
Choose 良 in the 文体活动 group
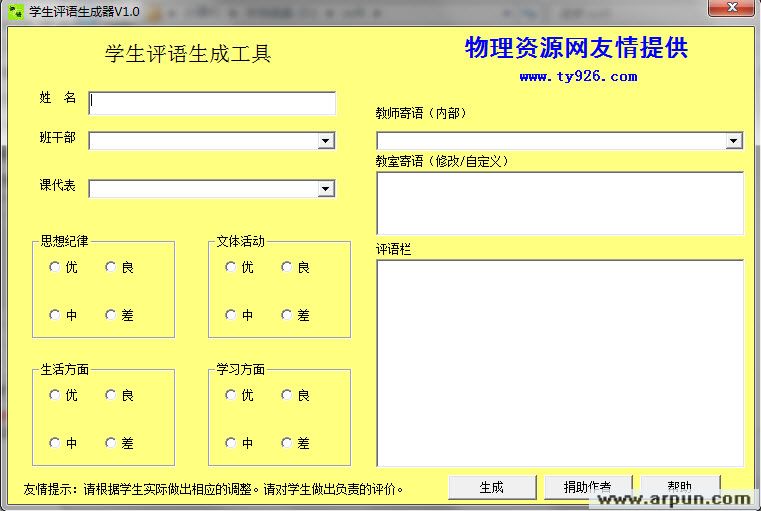click(296, 267)
